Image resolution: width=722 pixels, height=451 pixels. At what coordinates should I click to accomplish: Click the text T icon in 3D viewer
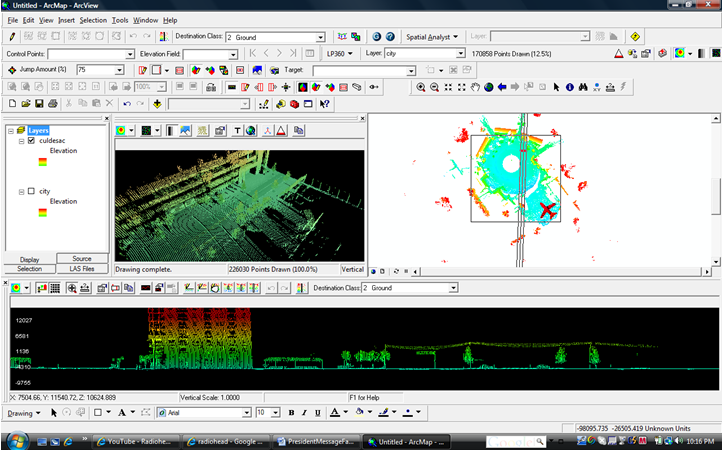237,131
